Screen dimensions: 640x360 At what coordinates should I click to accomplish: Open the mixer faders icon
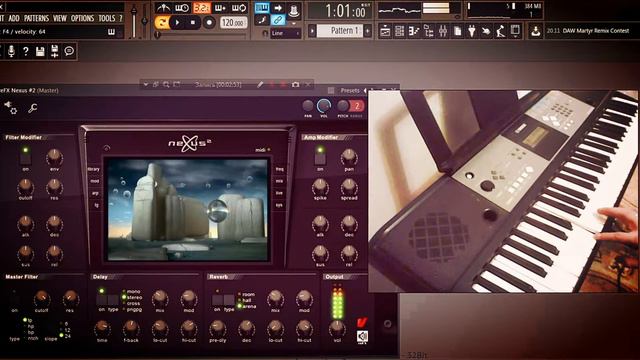(x=443, y=31)
